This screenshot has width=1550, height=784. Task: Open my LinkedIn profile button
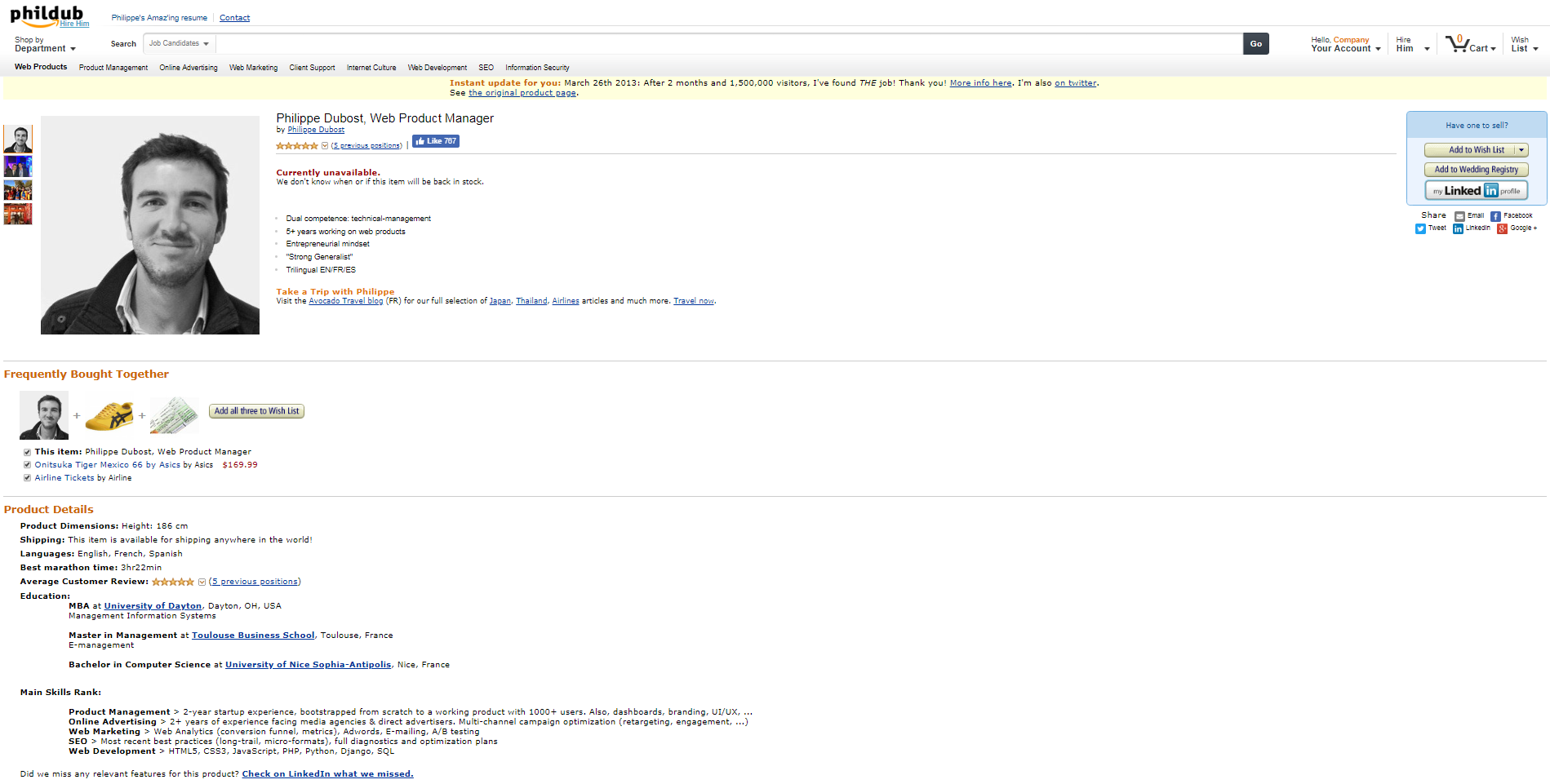point(1477,191)
